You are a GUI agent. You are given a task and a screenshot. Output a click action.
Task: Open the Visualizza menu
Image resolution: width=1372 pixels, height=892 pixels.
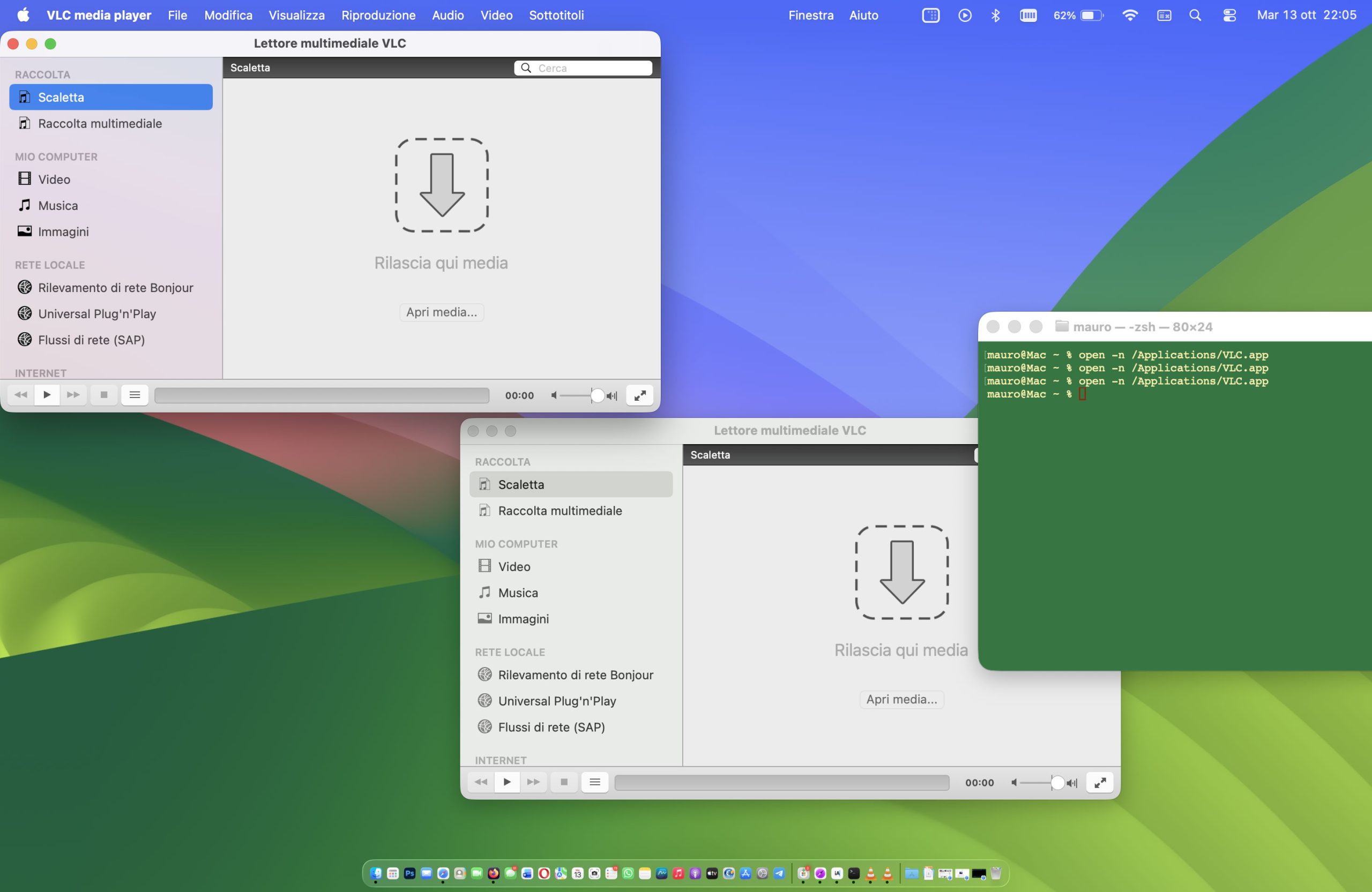pos(296,16)
